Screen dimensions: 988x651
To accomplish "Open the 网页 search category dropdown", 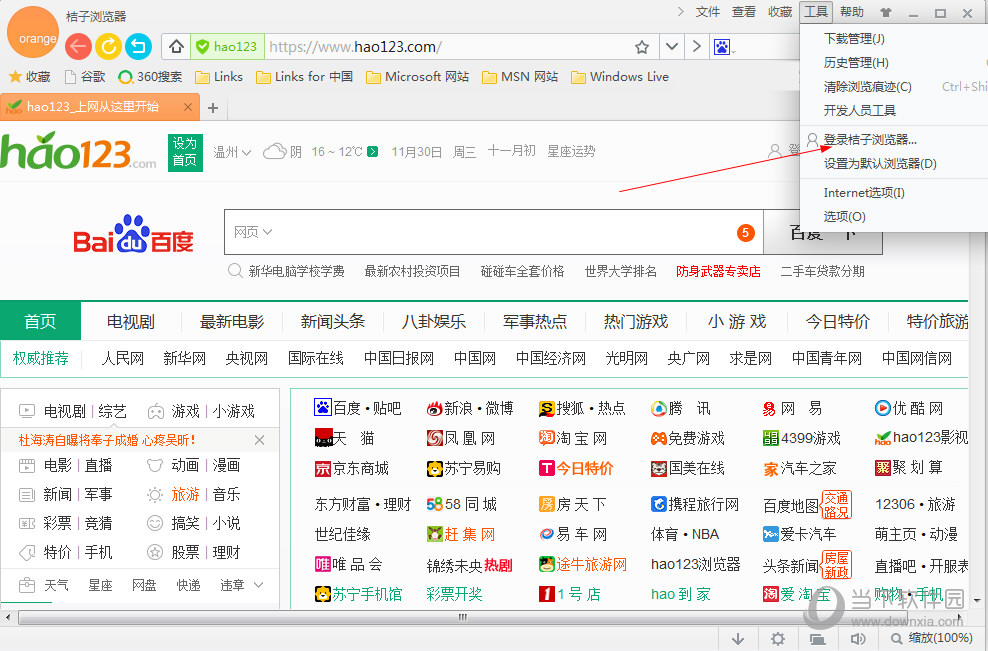I will (254, 231).
